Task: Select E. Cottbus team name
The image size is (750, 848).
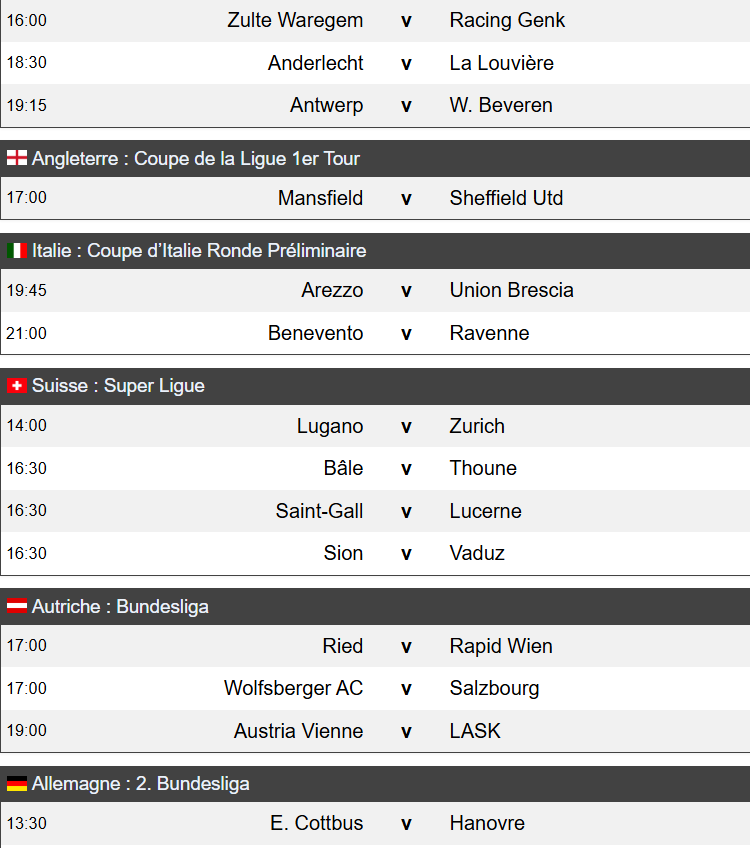Action: [x=316, y=823]
